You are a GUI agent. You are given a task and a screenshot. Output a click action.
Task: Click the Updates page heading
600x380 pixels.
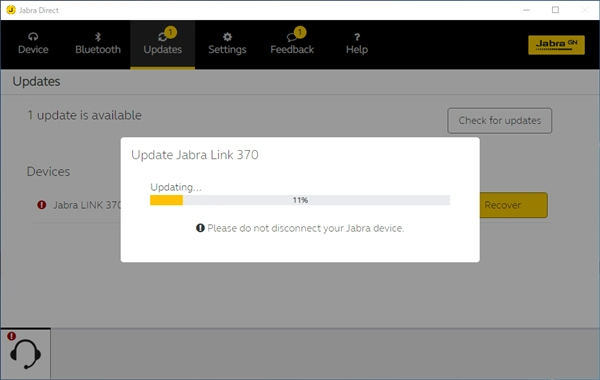(36, 82)
